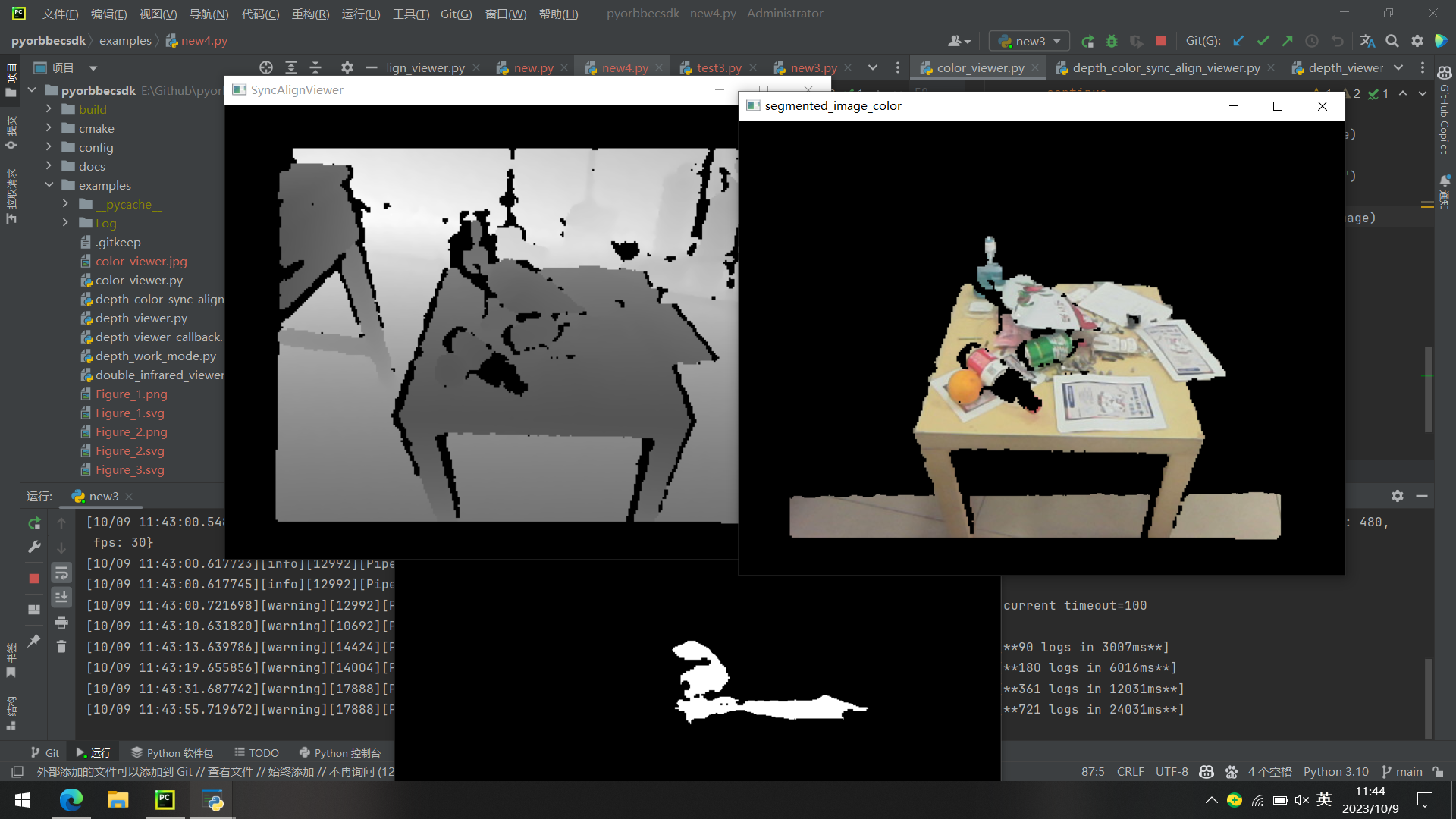The image size is (1456, 819).
Task: Clear console with the trash icon
Action: coord(61,646)
